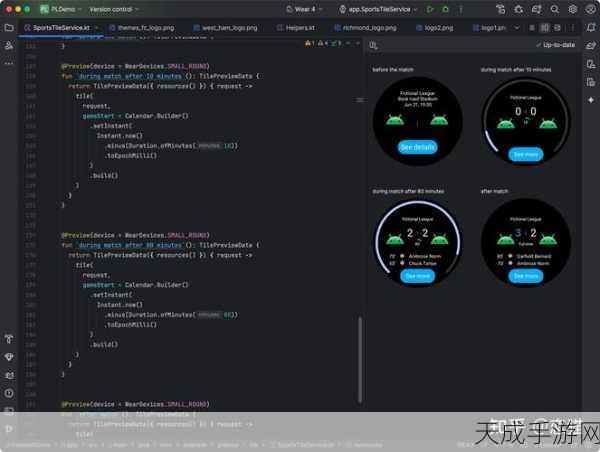The width and height of the screenshot is (600, 452).
Task: Open Search Everywhere magnifier icon
Action: [554, 9]
